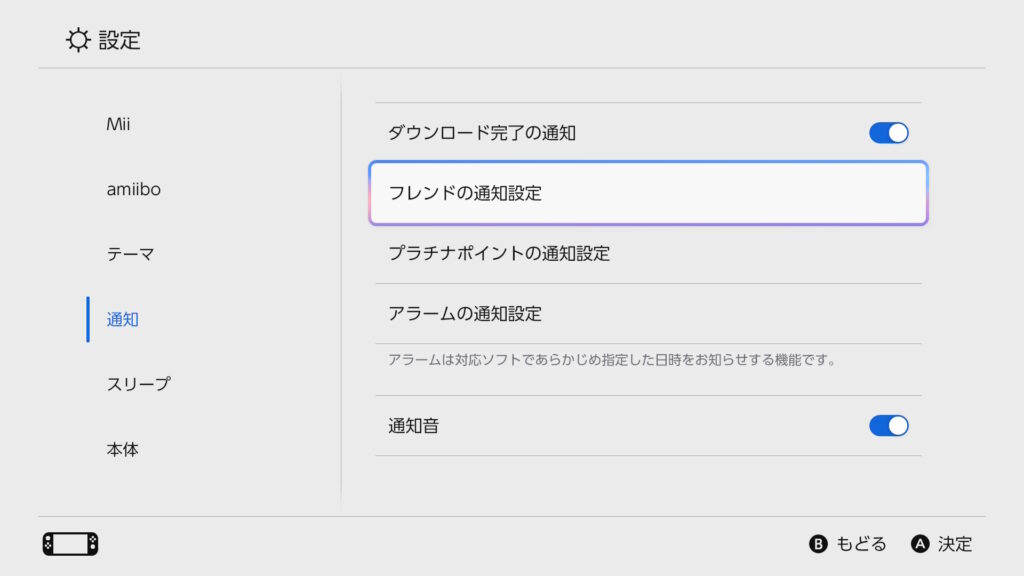Select スリープ in the sidebar

click(x=138, y=384)
